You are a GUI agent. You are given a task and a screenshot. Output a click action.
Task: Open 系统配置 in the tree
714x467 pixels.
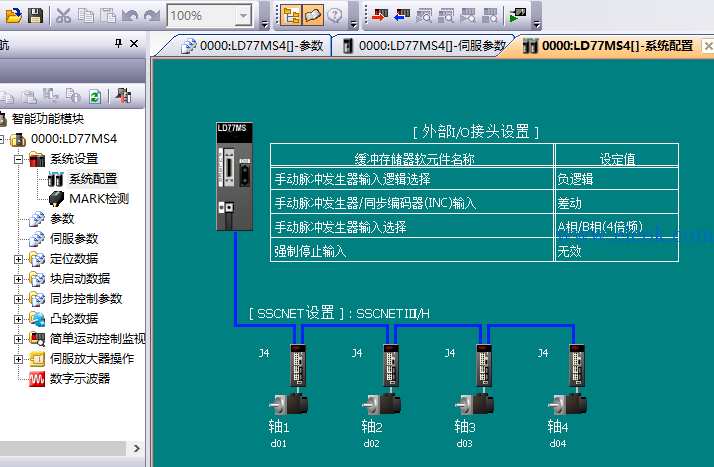click(93, 179)
